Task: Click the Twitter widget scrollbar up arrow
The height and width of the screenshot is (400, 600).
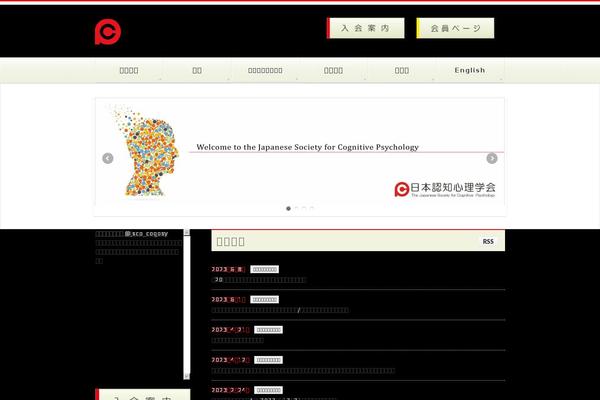Action: click(x=187, y=232)
